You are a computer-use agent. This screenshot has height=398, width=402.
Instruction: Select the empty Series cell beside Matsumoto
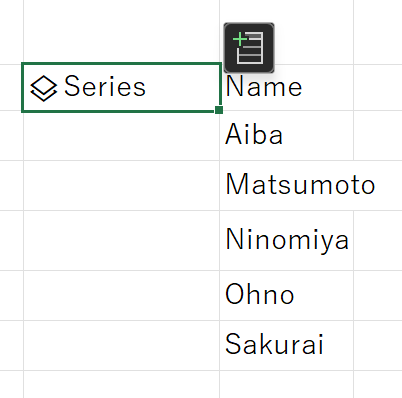pyautogui.click(x=122, y=185)
